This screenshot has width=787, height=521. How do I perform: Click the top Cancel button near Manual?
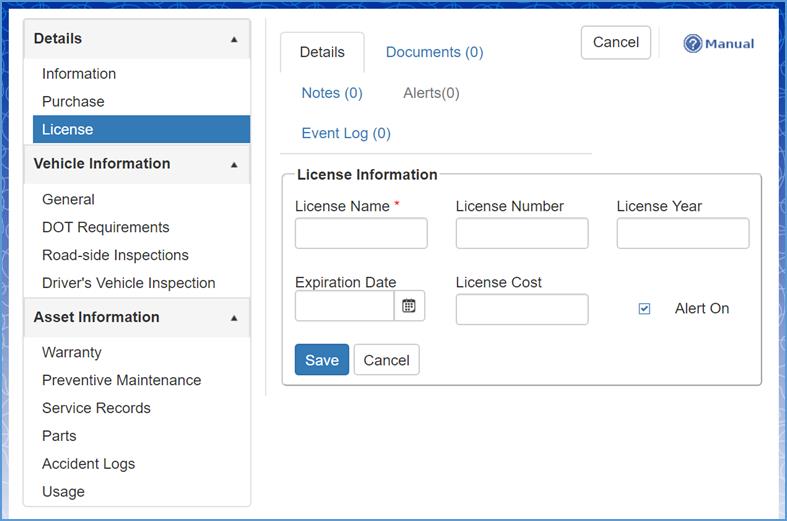tap(615, 42)
